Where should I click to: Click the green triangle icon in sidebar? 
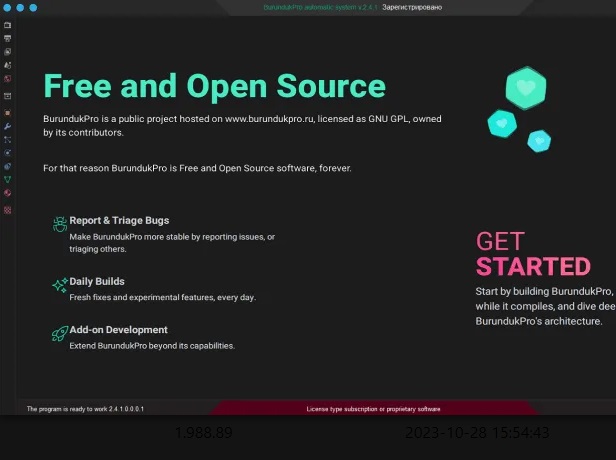(7, 179)
